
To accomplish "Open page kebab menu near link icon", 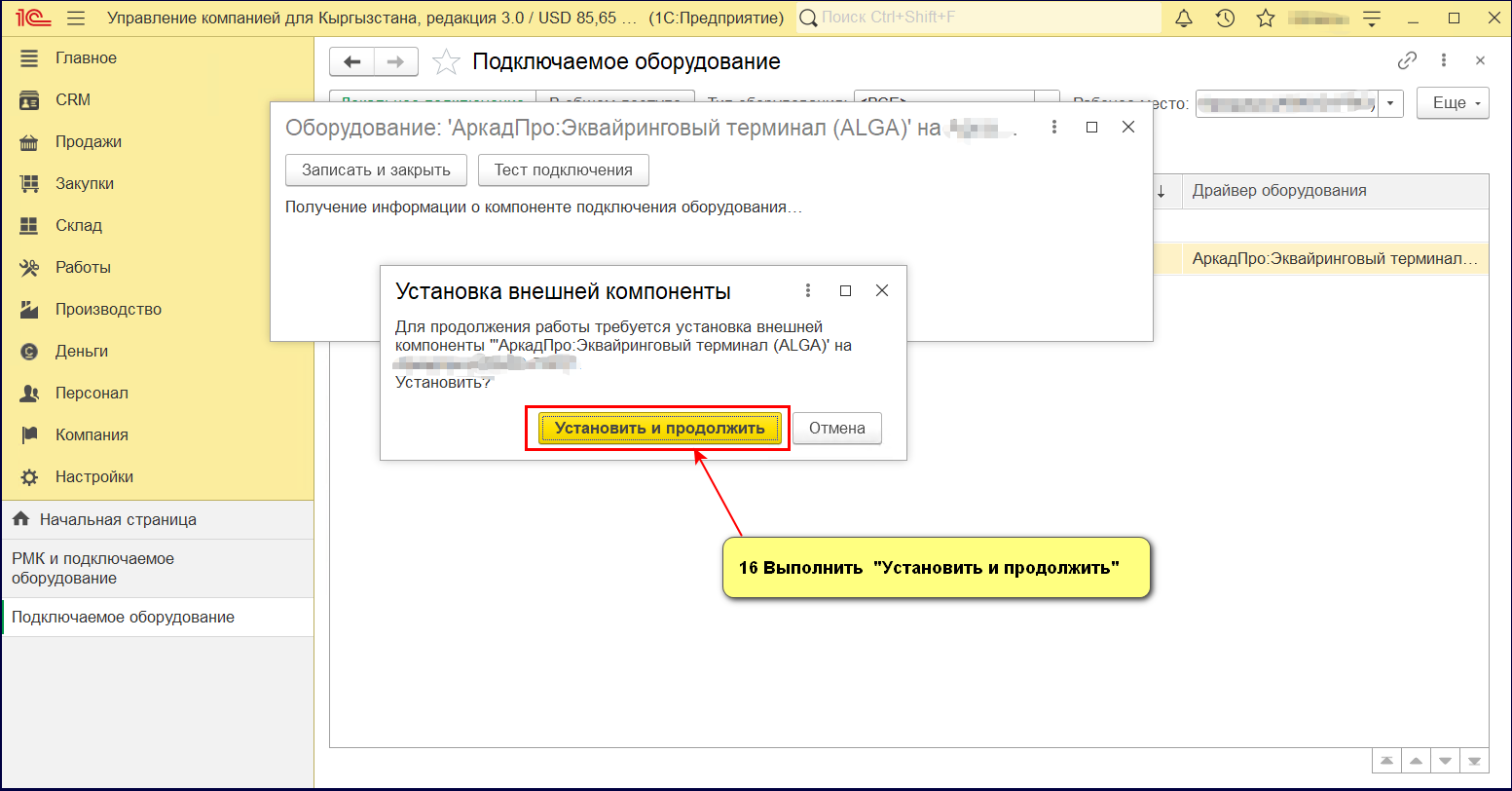I will click(x=1444, y=60).
